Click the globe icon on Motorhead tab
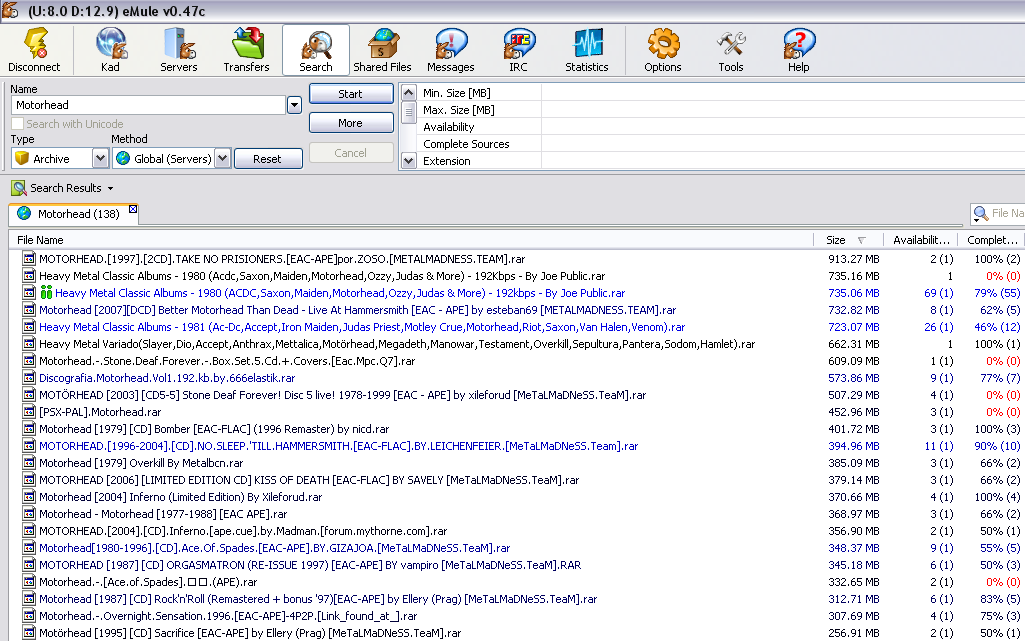The image size is (1025, 641). click(x=24, y=213)
